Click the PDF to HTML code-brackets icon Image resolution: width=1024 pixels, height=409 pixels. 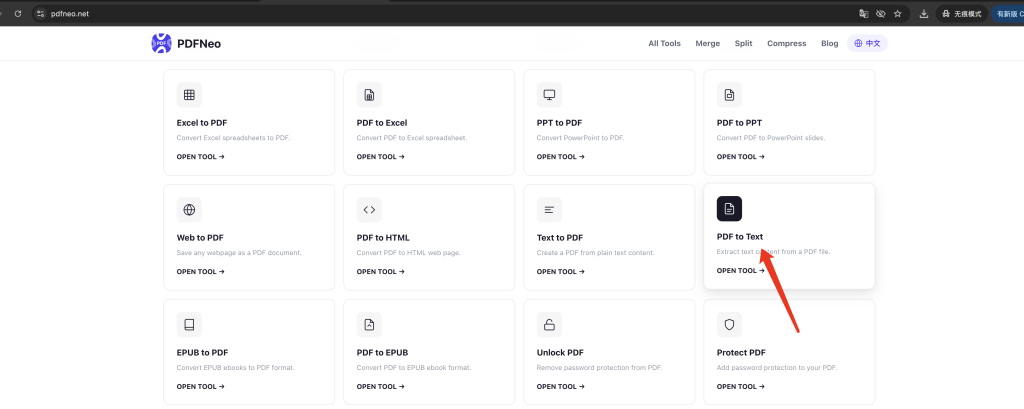pyautogui.click(x=369, y=210)
